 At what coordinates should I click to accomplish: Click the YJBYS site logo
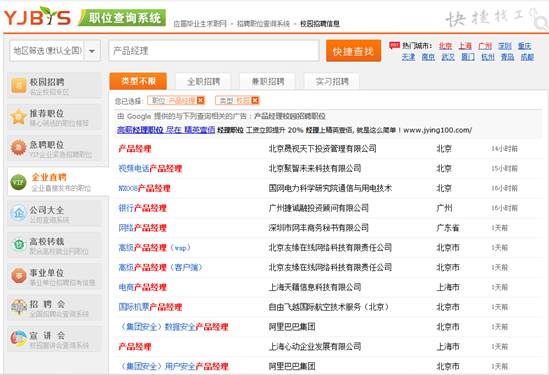pos(37,17)
